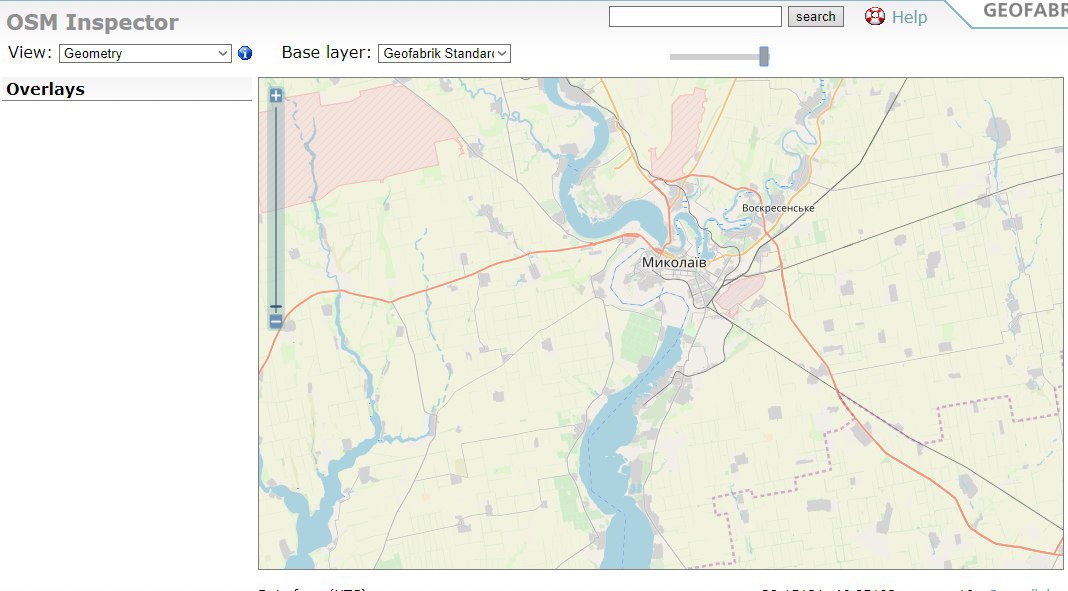Click the Overlays panel heading
The width and height of the screenshot is (1068, 591).
click(x=46, y=89)
